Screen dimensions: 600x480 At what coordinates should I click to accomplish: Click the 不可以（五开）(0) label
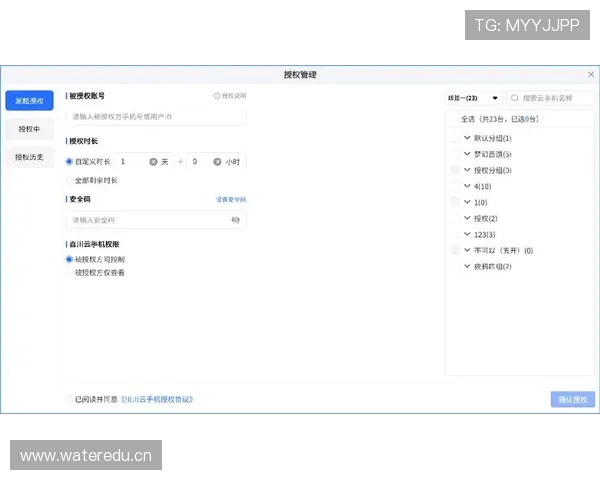point(504,251)
